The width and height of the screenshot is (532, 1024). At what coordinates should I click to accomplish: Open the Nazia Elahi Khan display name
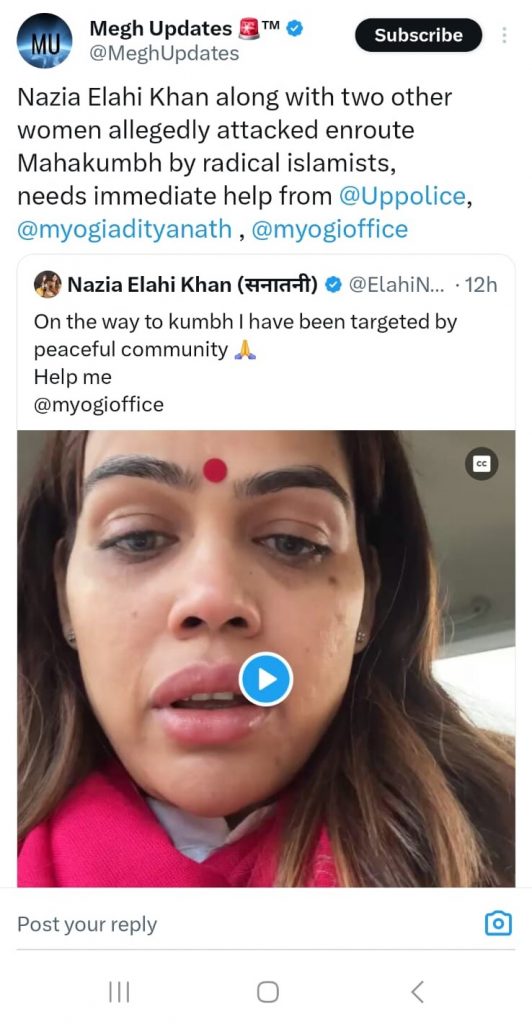point(193,285)
